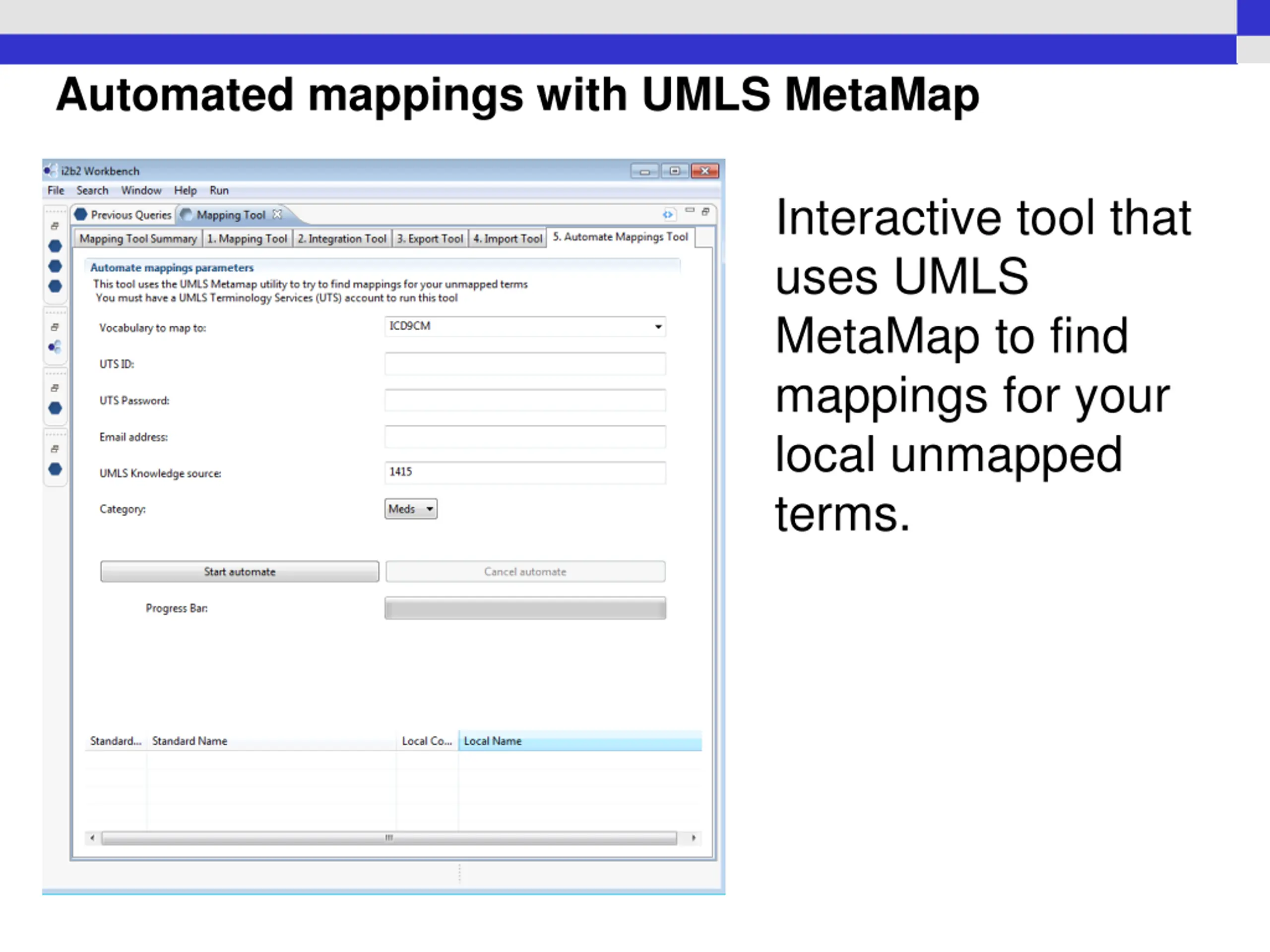This screenshot has width=1270, height=952.
Task: Focus the Email address field
Action: (525, 437)
